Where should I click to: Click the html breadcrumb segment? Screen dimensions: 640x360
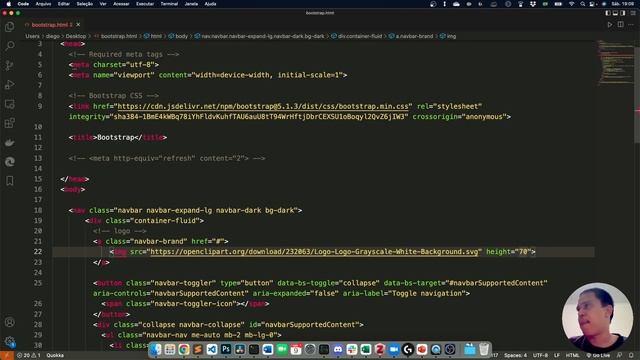(x=156, y=36)
